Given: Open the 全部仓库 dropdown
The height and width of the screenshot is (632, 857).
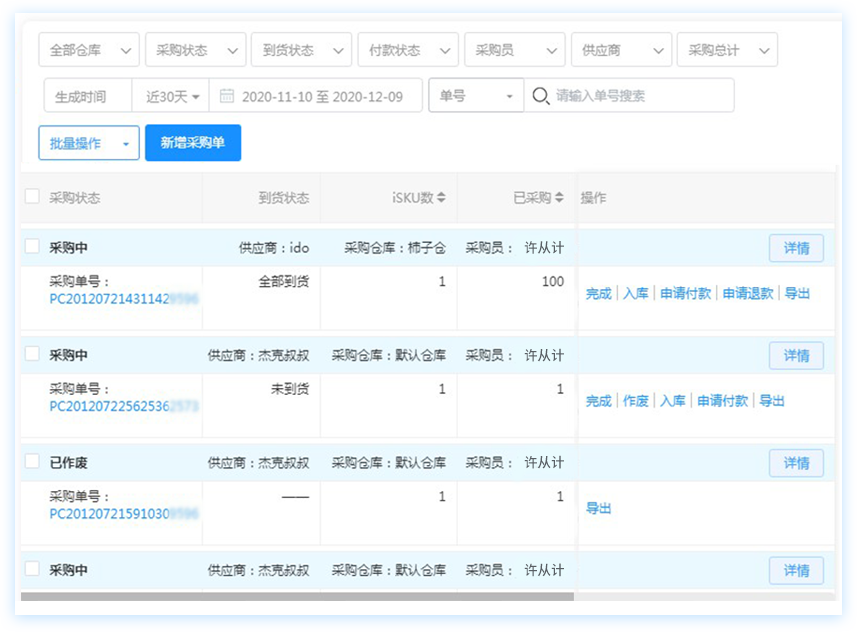Looking at the screenshot, I should pyautogui.click(x=89, y=50).
